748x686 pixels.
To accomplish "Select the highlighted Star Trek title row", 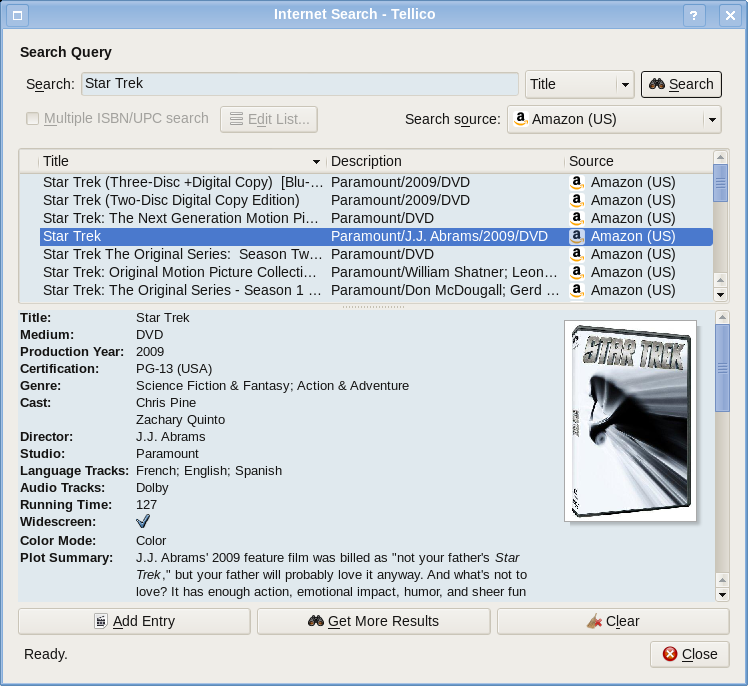I will coord(376,237).
